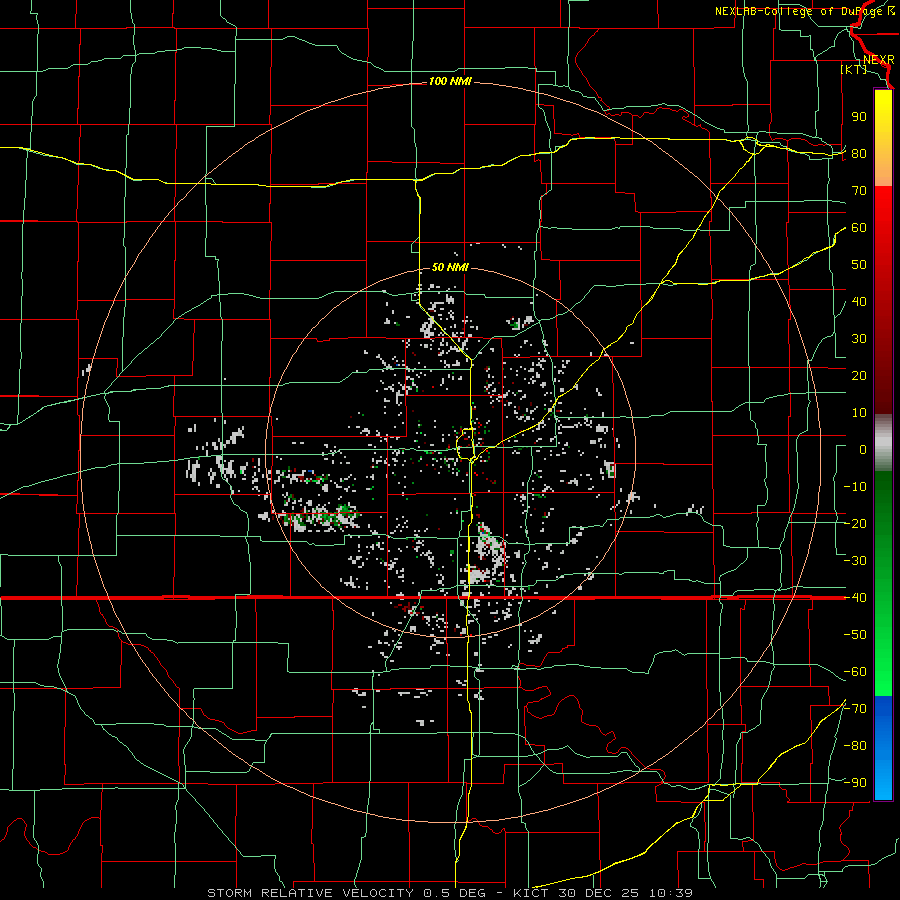Click the -20 value on velocity scale
This screenshot has width=900, height=900.
point(855,524)
